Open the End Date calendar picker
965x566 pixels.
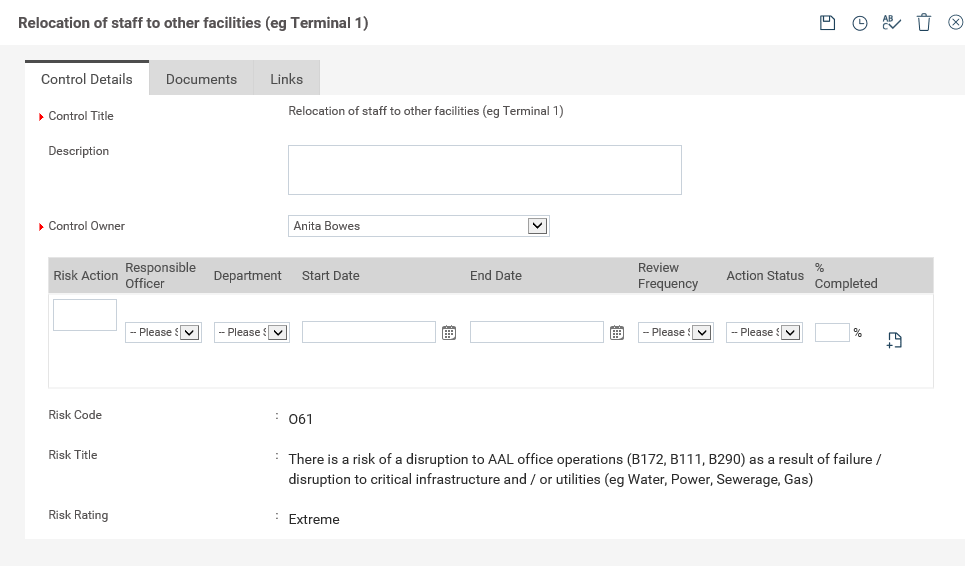(x=617, y=333)
